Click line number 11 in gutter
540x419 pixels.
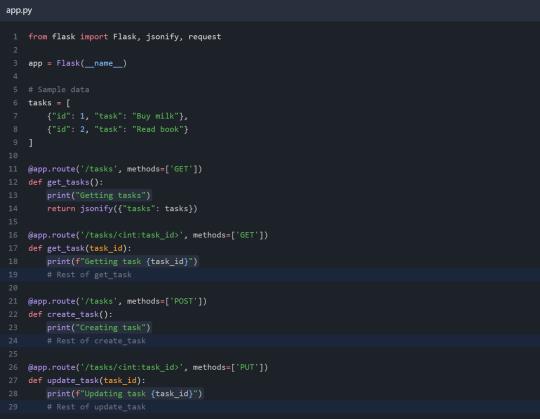tap(13, 169)
